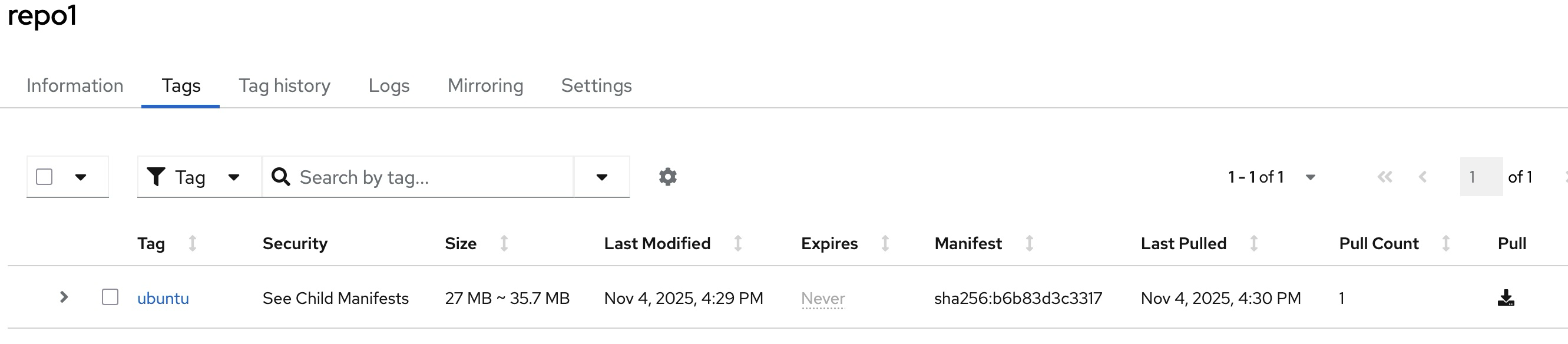1568x344 pixels.
Task: Open the Mirroring tab
Action: 485,86
